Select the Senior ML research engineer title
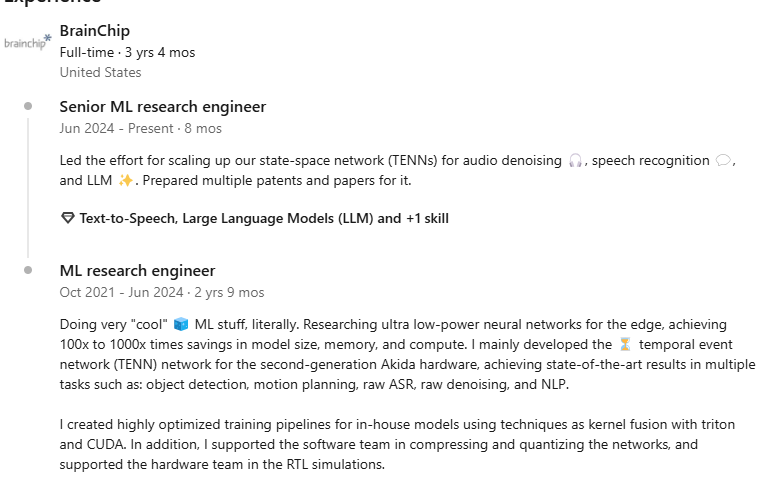Image resolution: width=784 pixels, height=477 pixels. click(163, 107)
